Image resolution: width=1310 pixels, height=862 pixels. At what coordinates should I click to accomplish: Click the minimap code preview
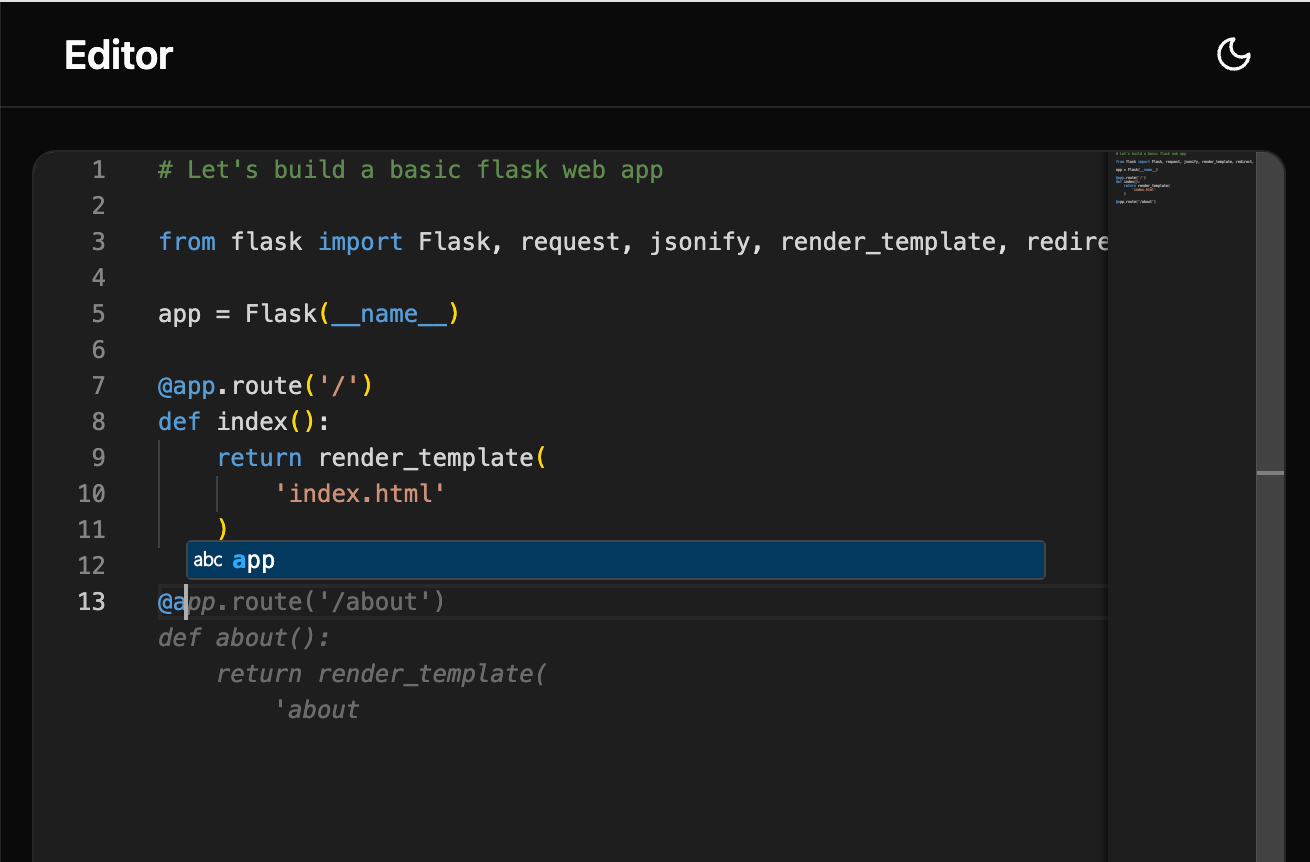click(x=1182, y=178)
